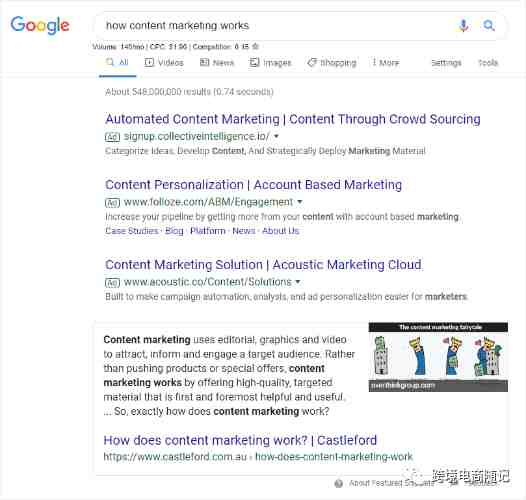Screen dimensions: 526x500
Task: Switch to the News tab
Action: click(x=217, y=62)
